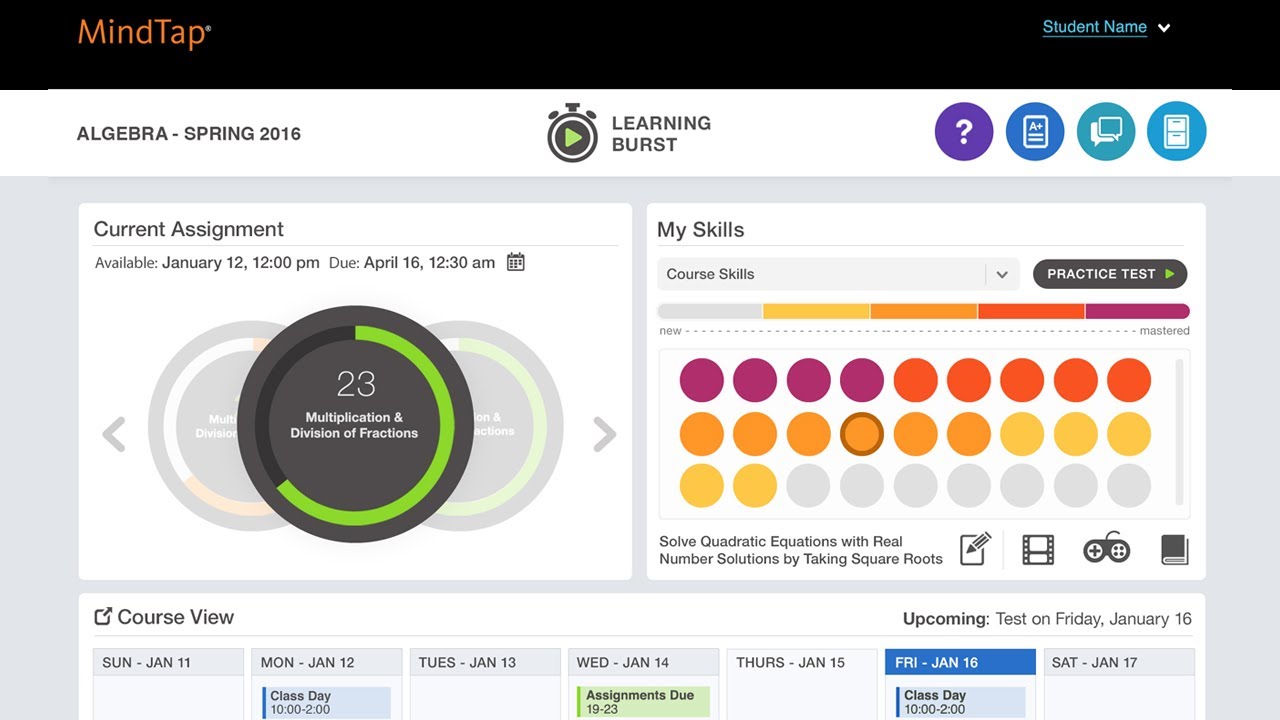Open help via the purple question mark icon

964,132
